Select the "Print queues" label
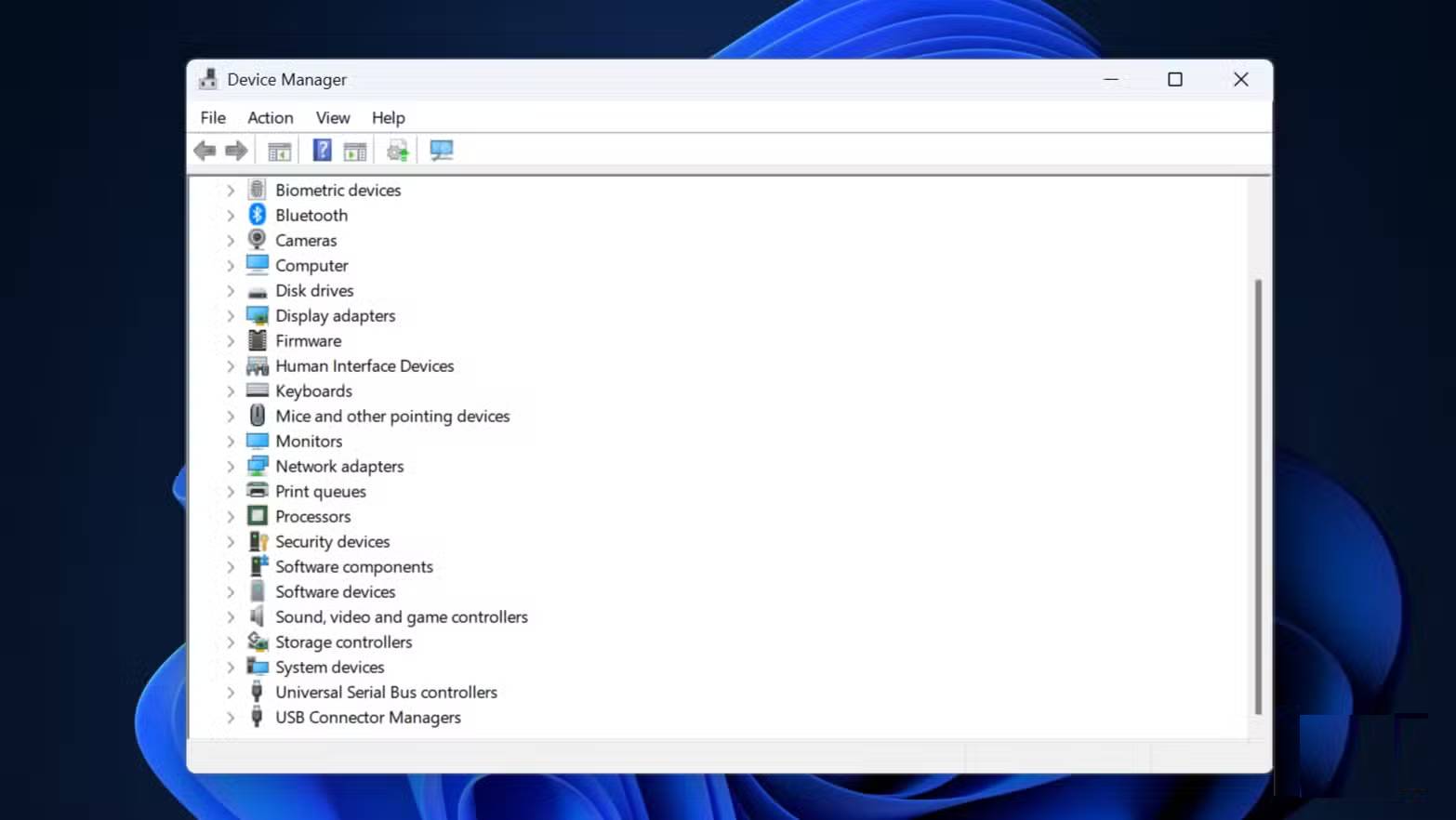1456x820 pixels. pos(321,492)
